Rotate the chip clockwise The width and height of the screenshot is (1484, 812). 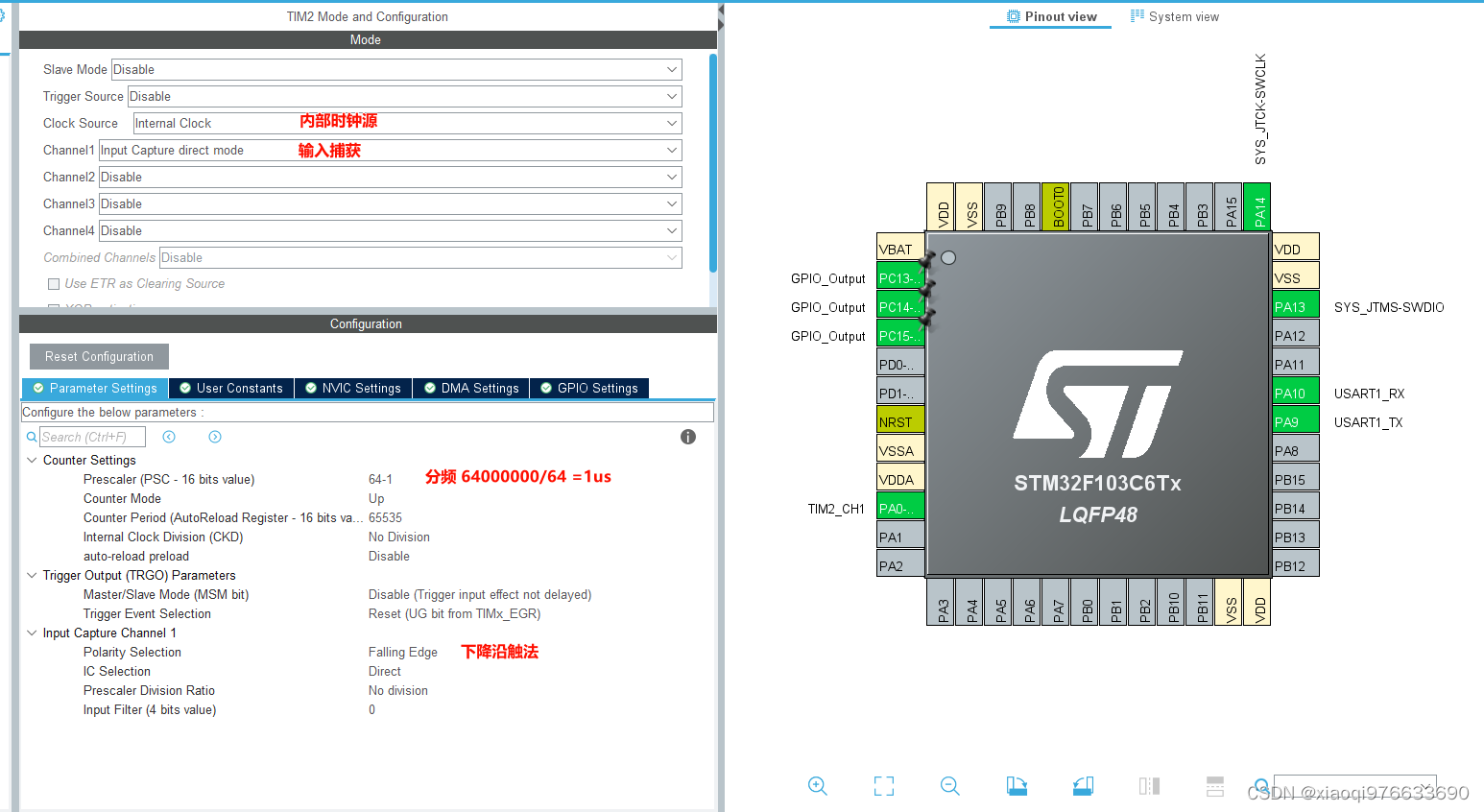1017,786
